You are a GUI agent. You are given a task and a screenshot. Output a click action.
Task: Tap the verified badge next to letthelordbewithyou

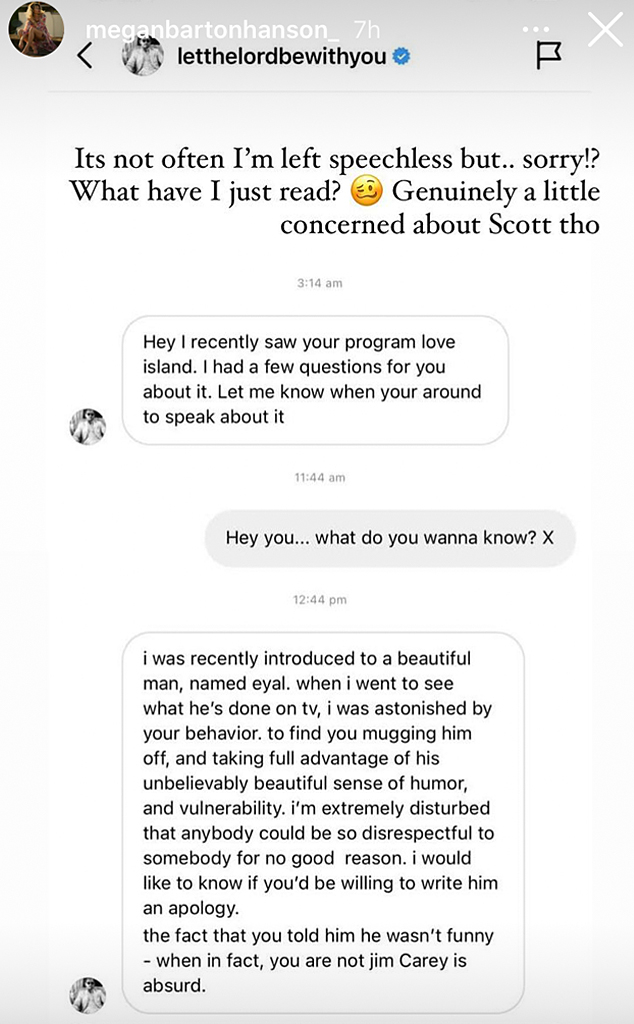pyautogui.click(x=401, y=58)
